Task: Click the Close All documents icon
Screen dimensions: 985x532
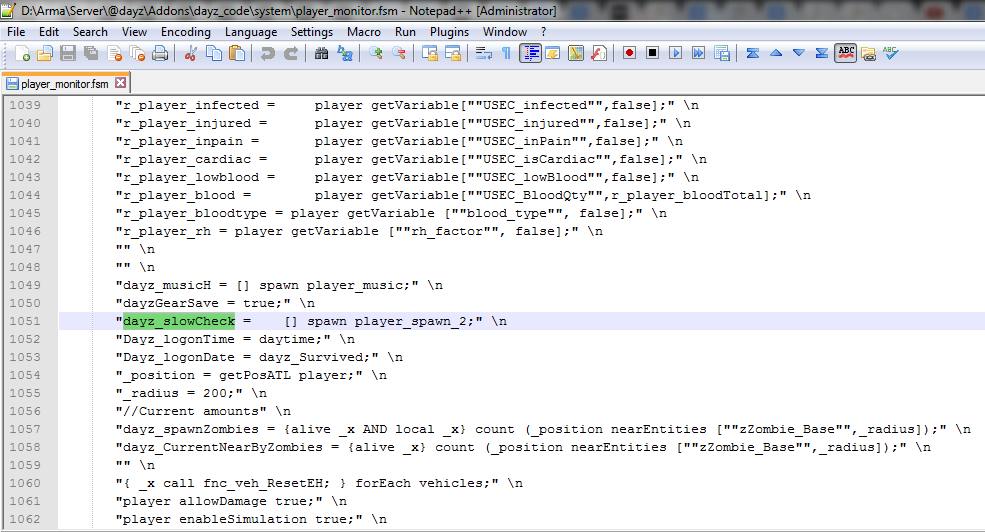Action: point(137,54)
